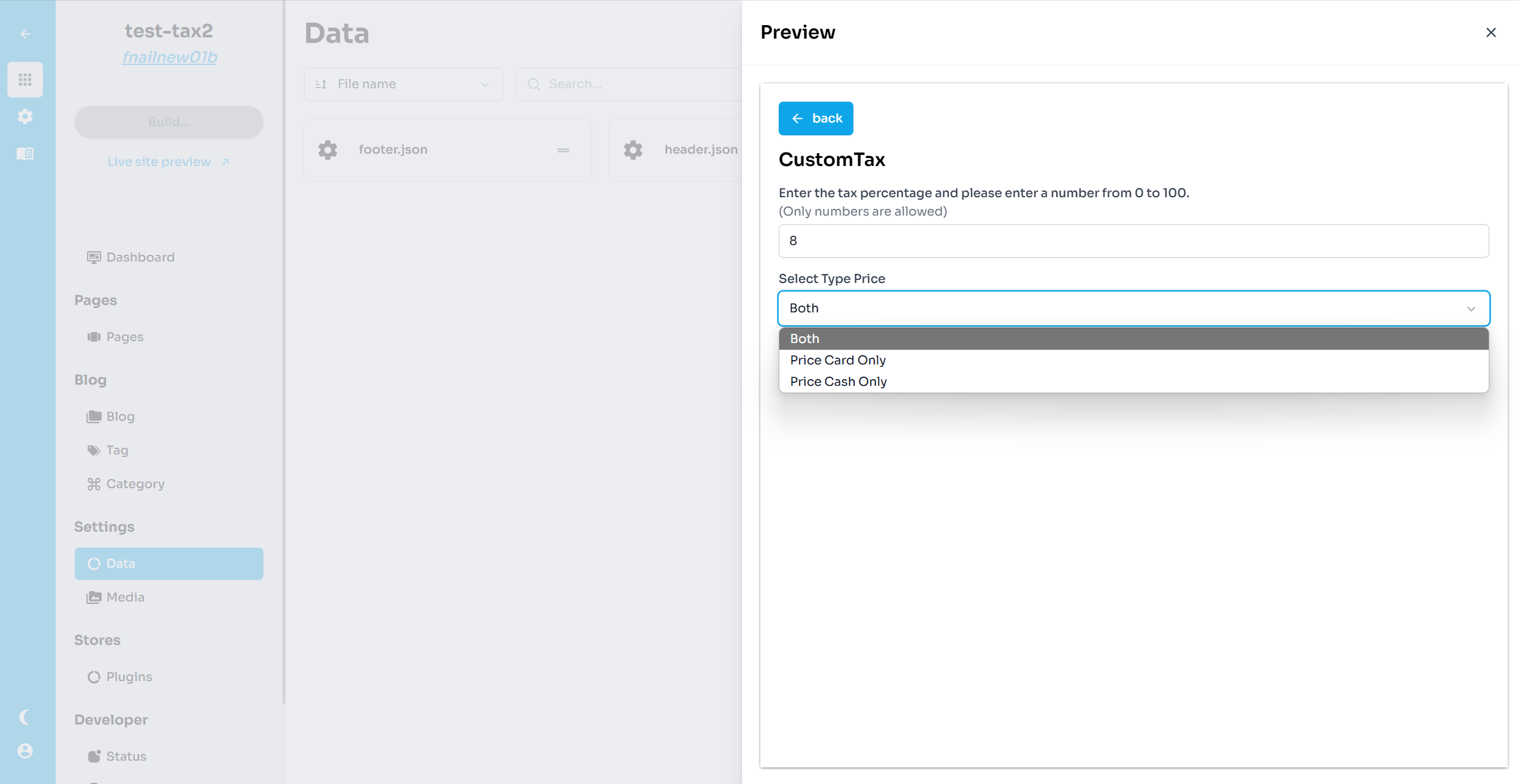Open the fnailnew01b site link

[x=169, y=58]
